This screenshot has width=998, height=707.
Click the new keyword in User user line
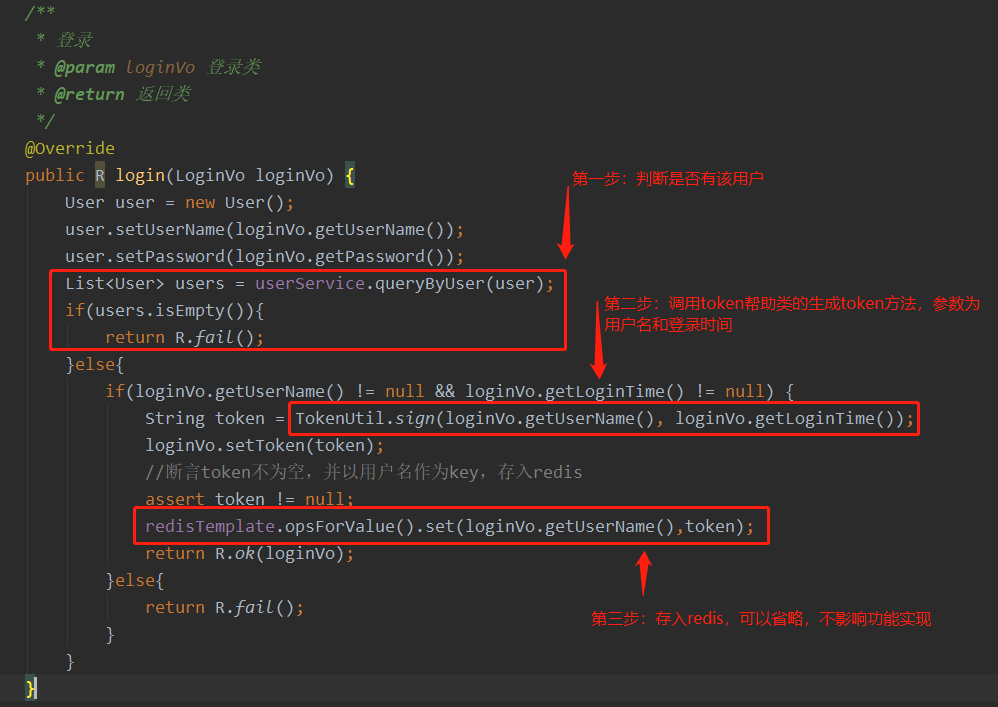pyautogui.click(x=200, y=203)
